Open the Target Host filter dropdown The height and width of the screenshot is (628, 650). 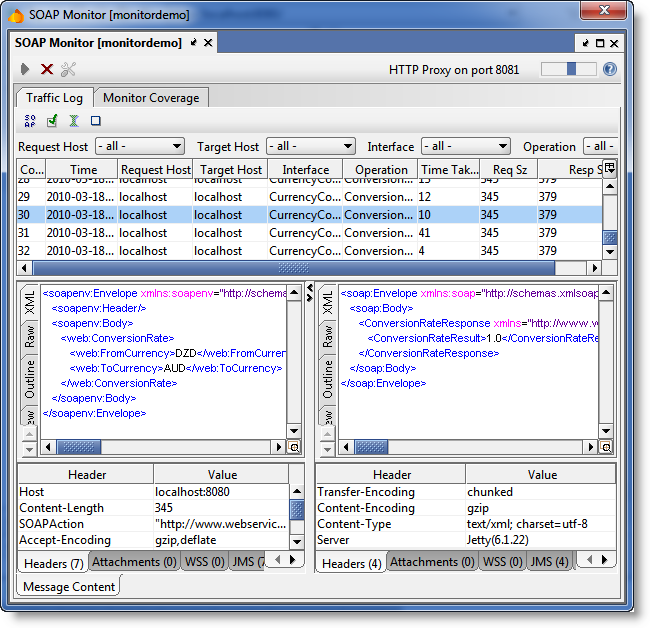pyautogui.click(x=311, y=146)
